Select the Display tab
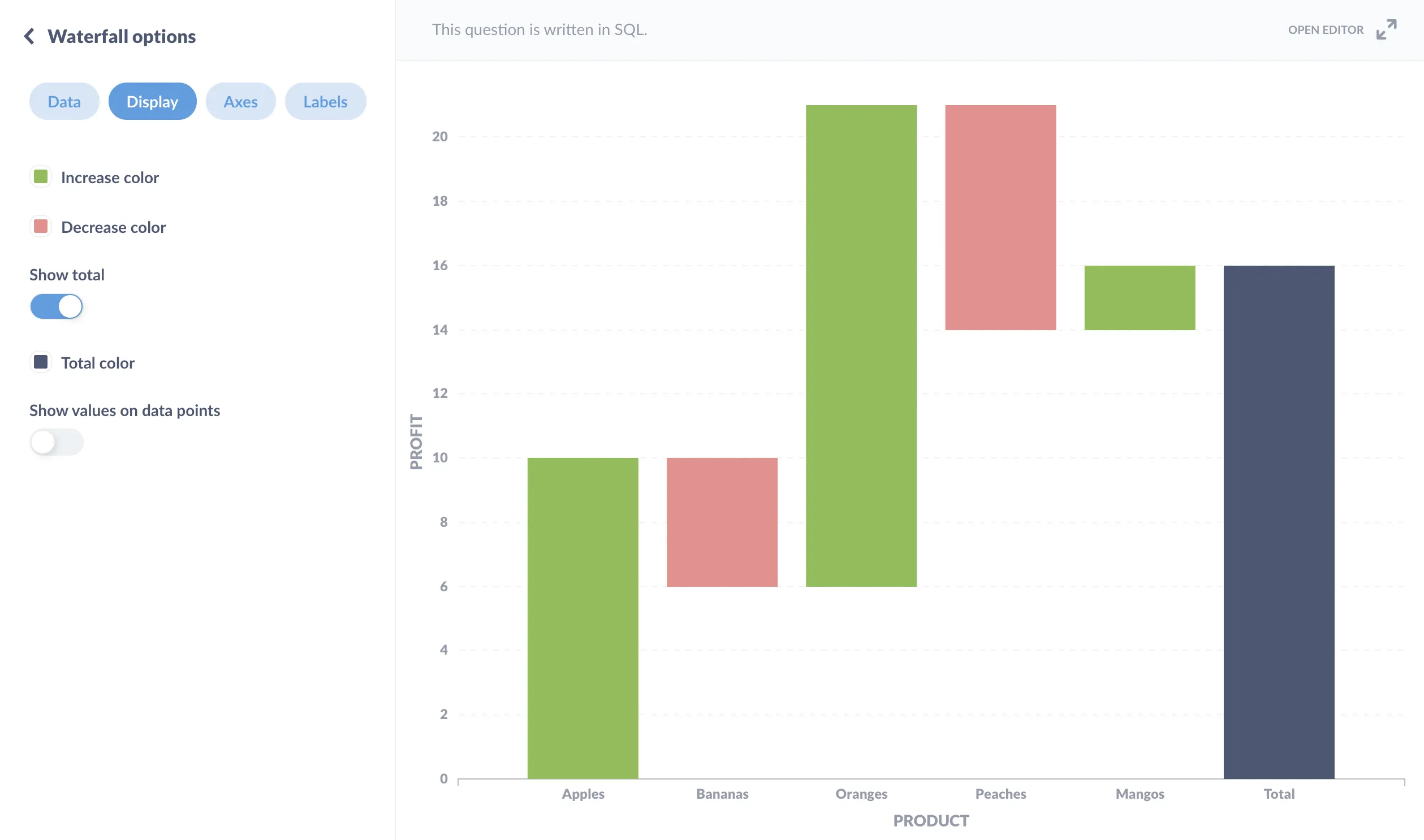This screenshot has height=840, width=1424. [x=152, y=101]
